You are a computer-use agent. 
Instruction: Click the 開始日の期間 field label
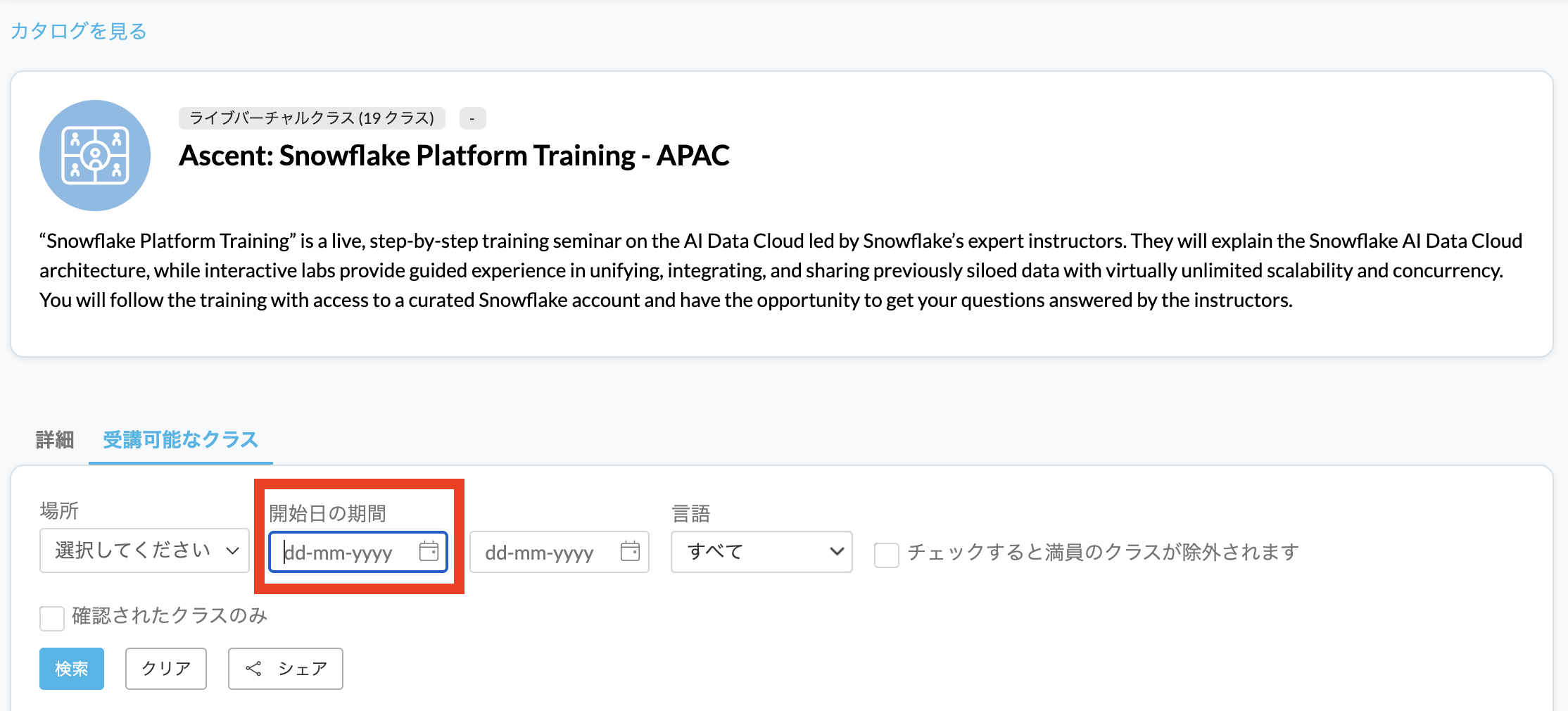click(327, 513)
